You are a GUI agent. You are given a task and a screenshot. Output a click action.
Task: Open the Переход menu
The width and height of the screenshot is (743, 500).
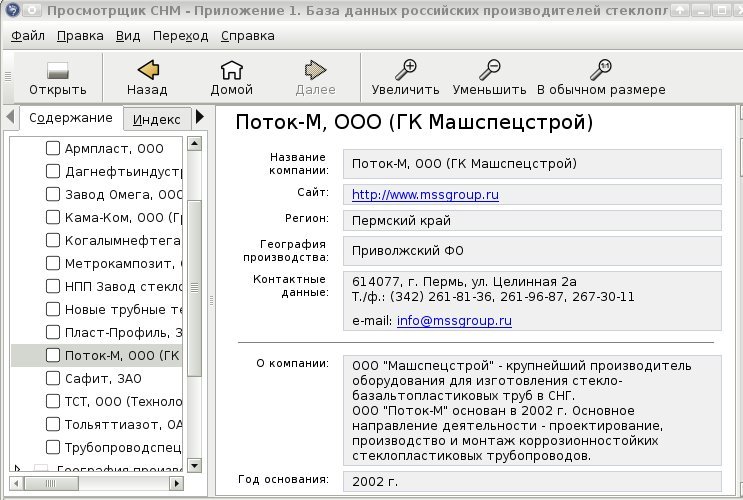(181, 36)
